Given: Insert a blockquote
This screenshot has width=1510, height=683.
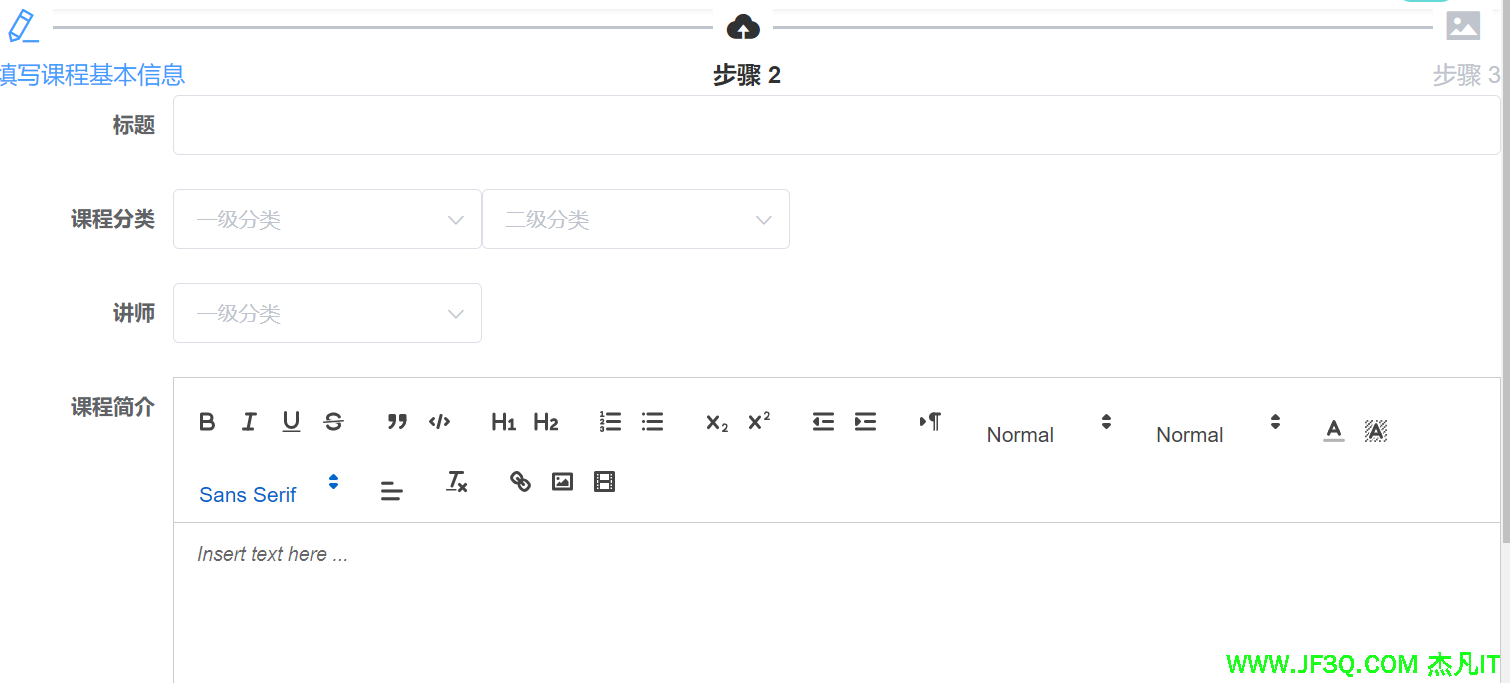Looking at the screenshot, I should click(397, 422).
